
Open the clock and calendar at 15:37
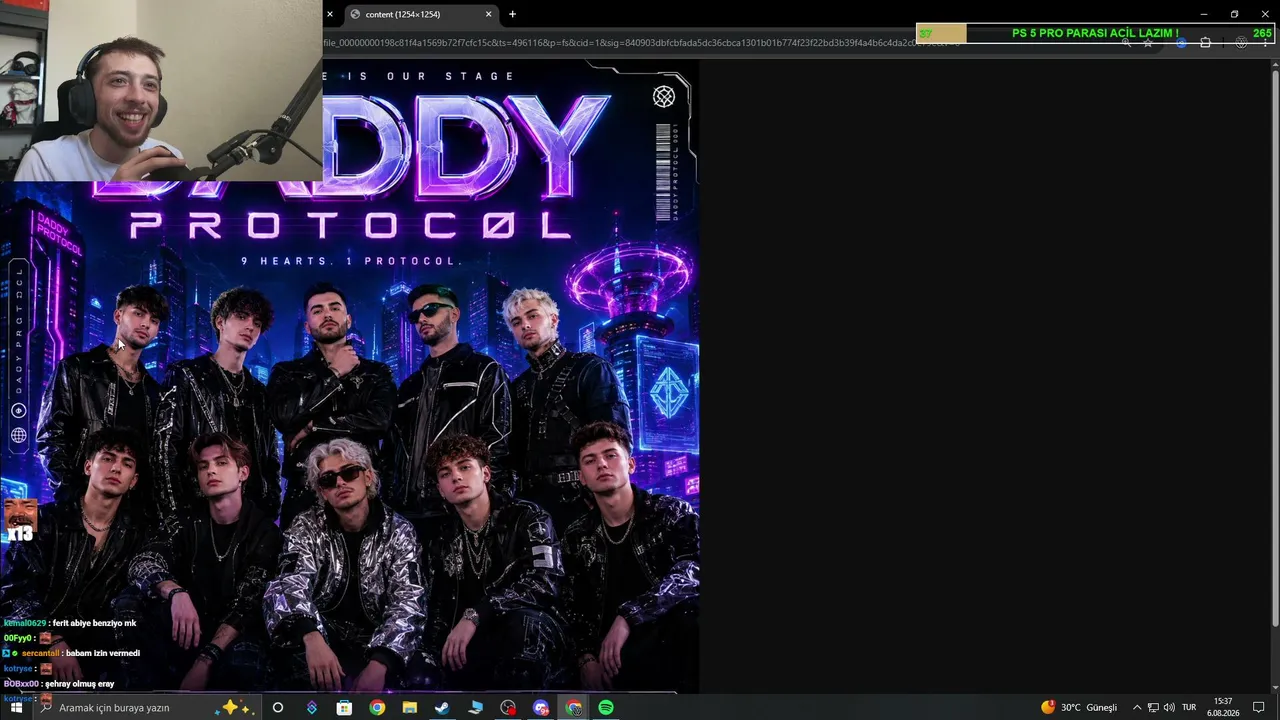1222,707
